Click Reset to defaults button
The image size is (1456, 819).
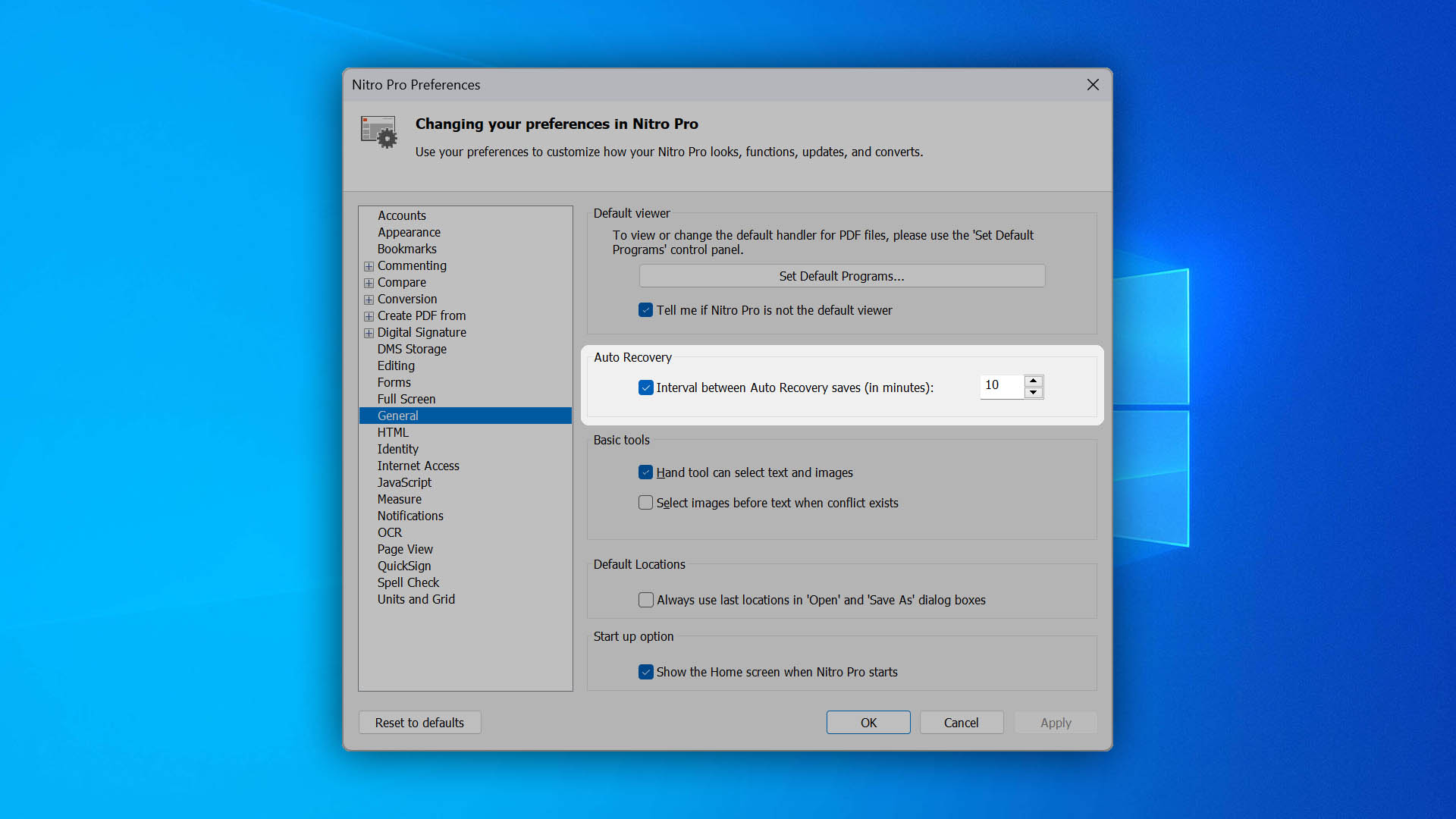coord(419,723)
